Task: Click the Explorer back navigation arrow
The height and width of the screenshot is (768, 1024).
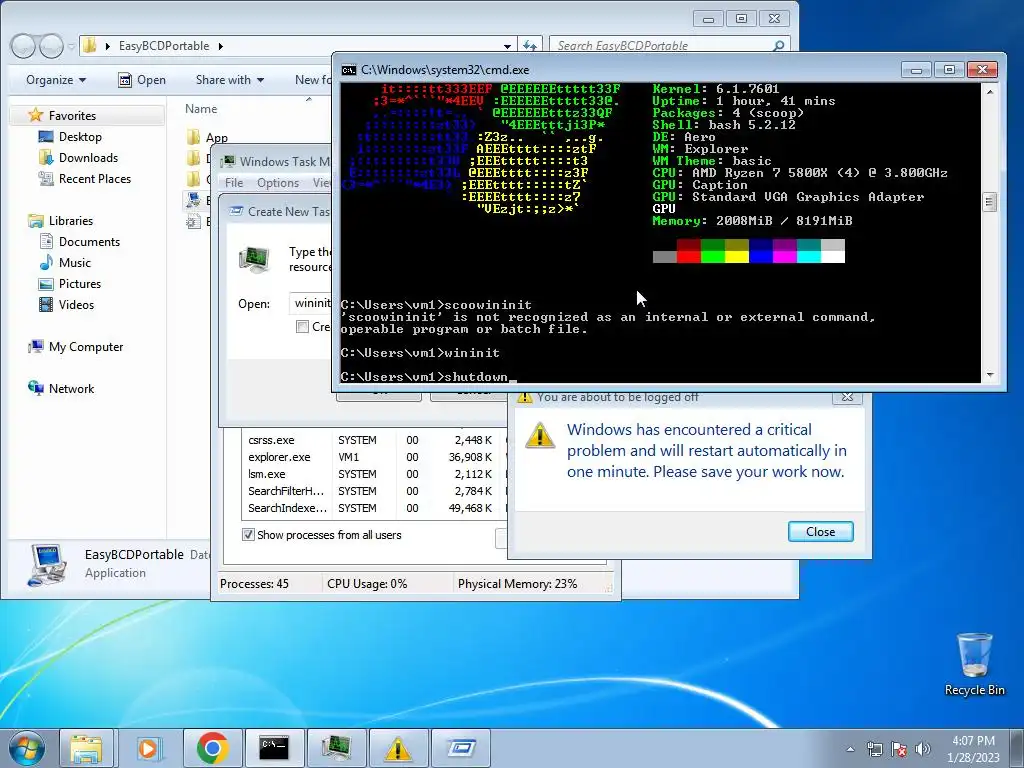Action: coord(23,46)
